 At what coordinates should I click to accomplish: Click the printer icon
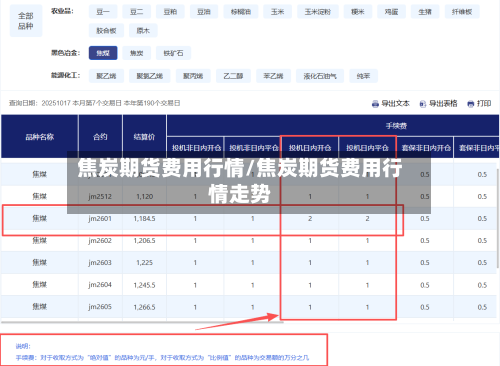(x=471, y=104)
